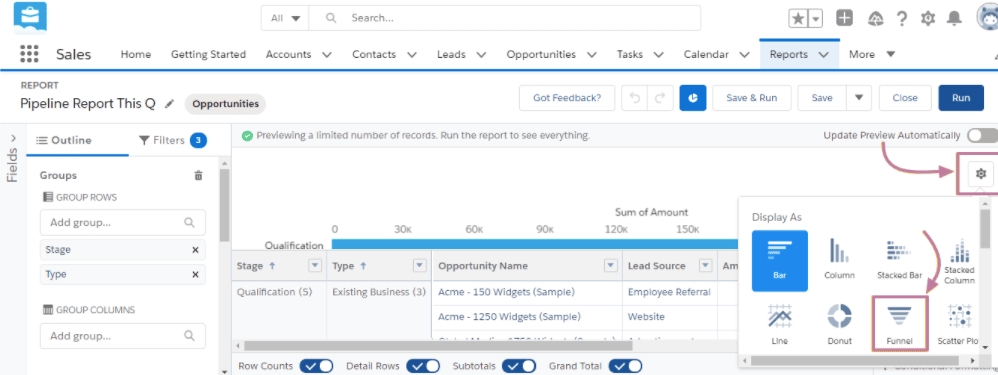Screen dimensions: 998x375
Task: Open the More navigation dropdown
Action: click(x=872, y=55)
